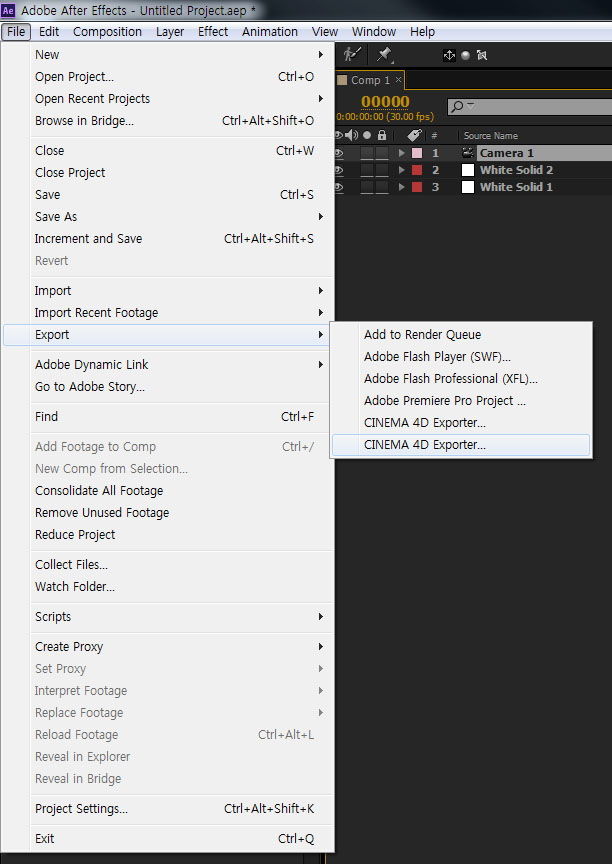
Task: Expand the Import Recent Footage submenu
Action: pos(321,312)
